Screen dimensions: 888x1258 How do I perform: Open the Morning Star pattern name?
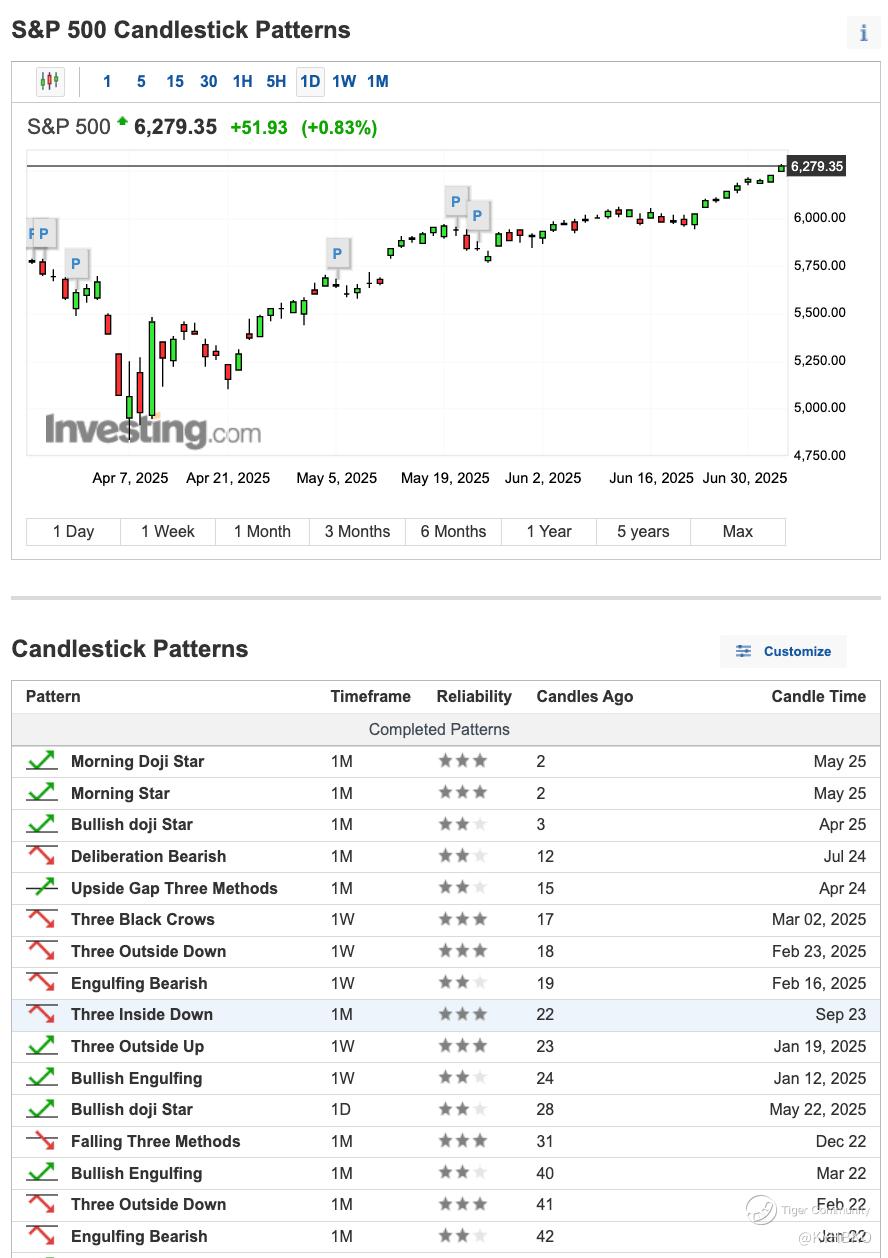[120, 793]
